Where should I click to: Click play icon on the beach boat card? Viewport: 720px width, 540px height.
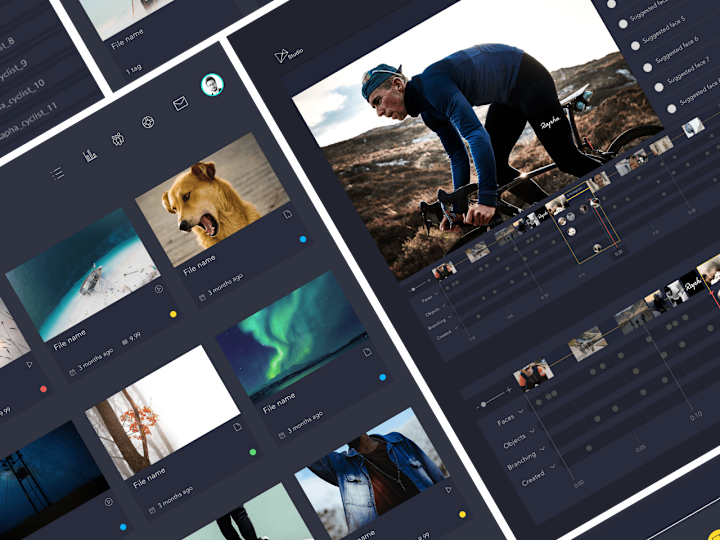[x=158, y=289]
